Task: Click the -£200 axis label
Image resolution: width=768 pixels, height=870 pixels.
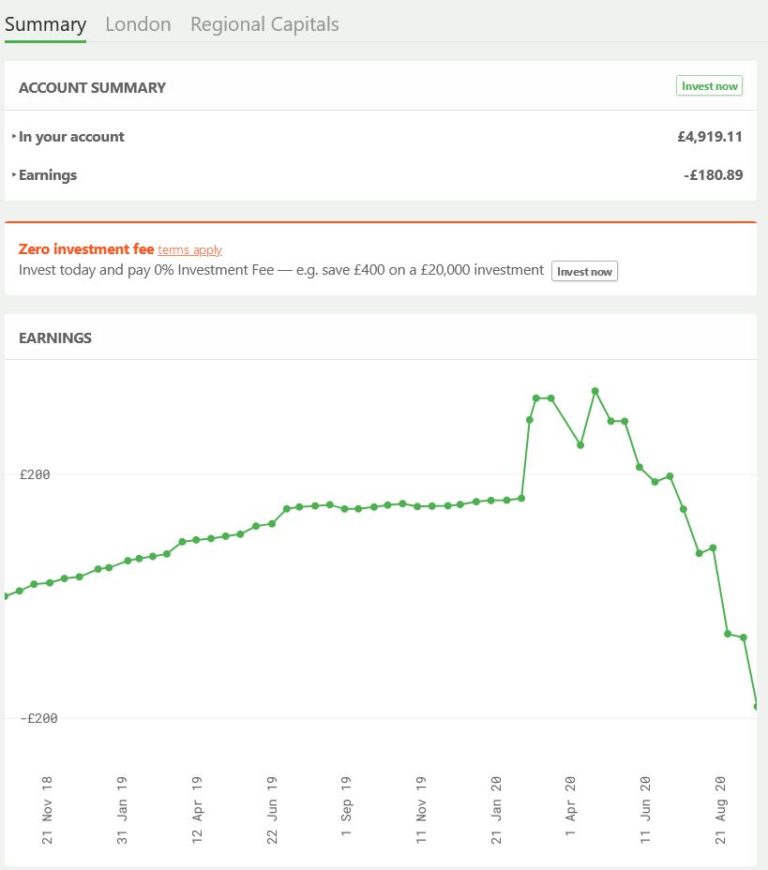Action: click(38, 718)
